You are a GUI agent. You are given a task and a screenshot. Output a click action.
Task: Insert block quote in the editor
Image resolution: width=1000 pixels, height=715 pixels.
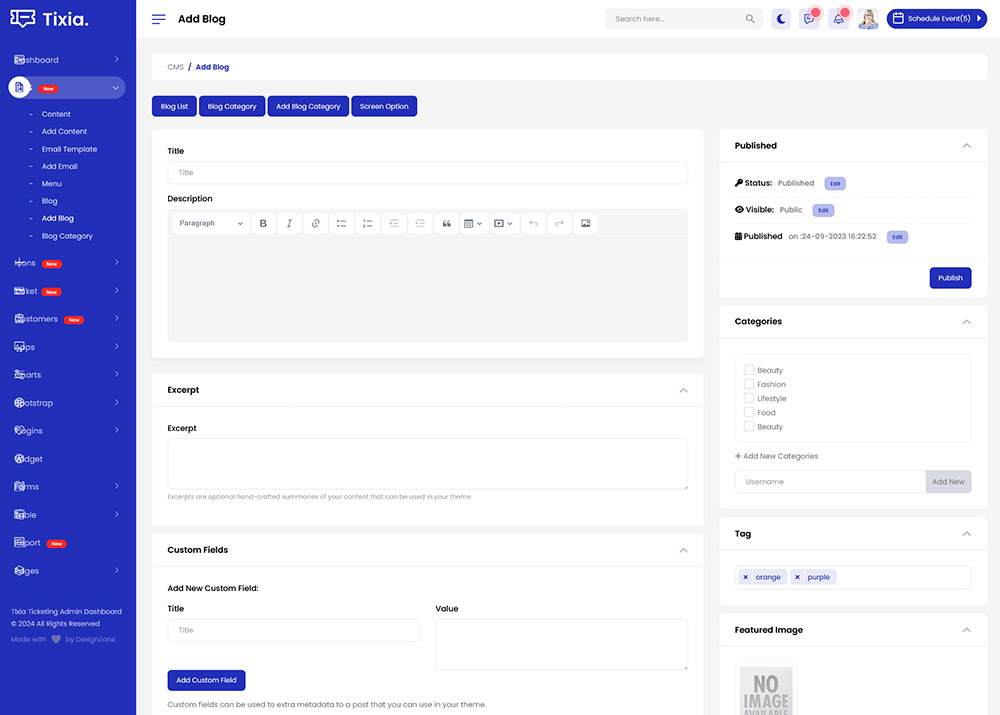(x=446, y=223)
